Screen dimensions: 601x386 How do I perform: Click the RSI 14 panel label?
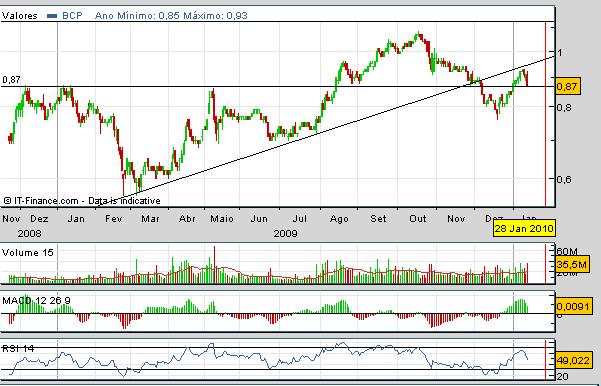pos(18,348)
